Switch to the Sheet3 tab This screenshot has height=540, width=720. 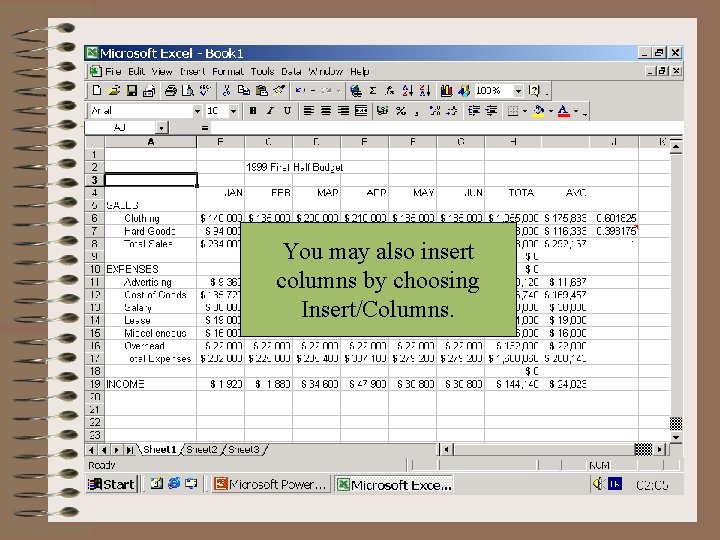pyautogui.click(x=243, y=450)
